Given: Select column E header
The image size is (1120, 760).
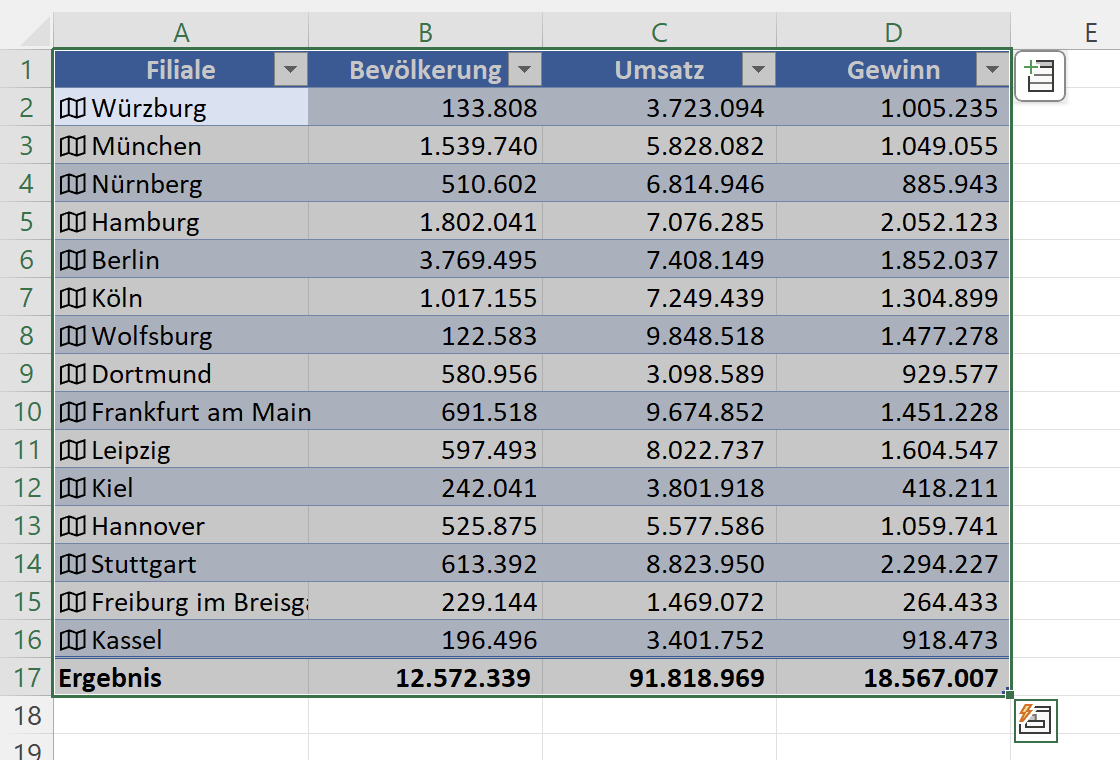Looking at the screenshot, I should coord(1090,32).
